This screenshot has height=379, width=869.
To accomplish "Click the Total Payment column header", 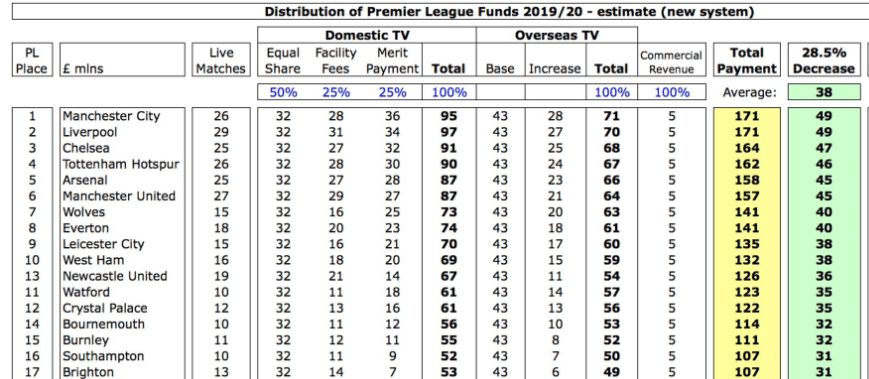I will click(x=747, y=60).
